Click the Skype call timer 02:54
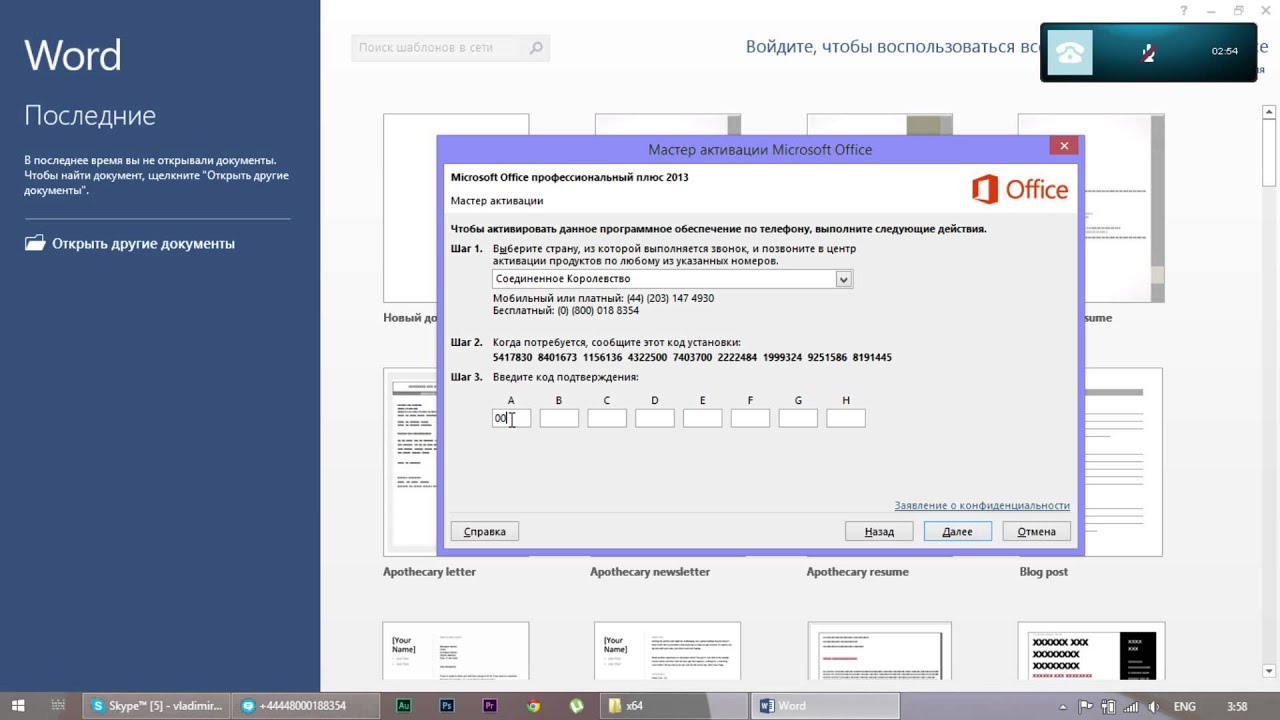This screenshot has width=1280, height=720. click(x=1225, y=51)
